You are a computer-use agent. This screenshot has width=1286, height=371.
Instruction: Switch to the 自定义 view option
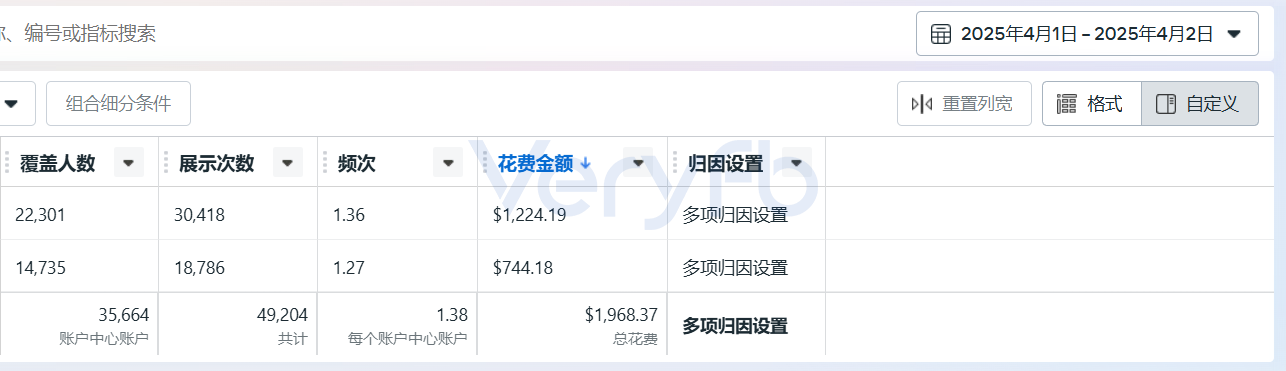(1196, 104)
